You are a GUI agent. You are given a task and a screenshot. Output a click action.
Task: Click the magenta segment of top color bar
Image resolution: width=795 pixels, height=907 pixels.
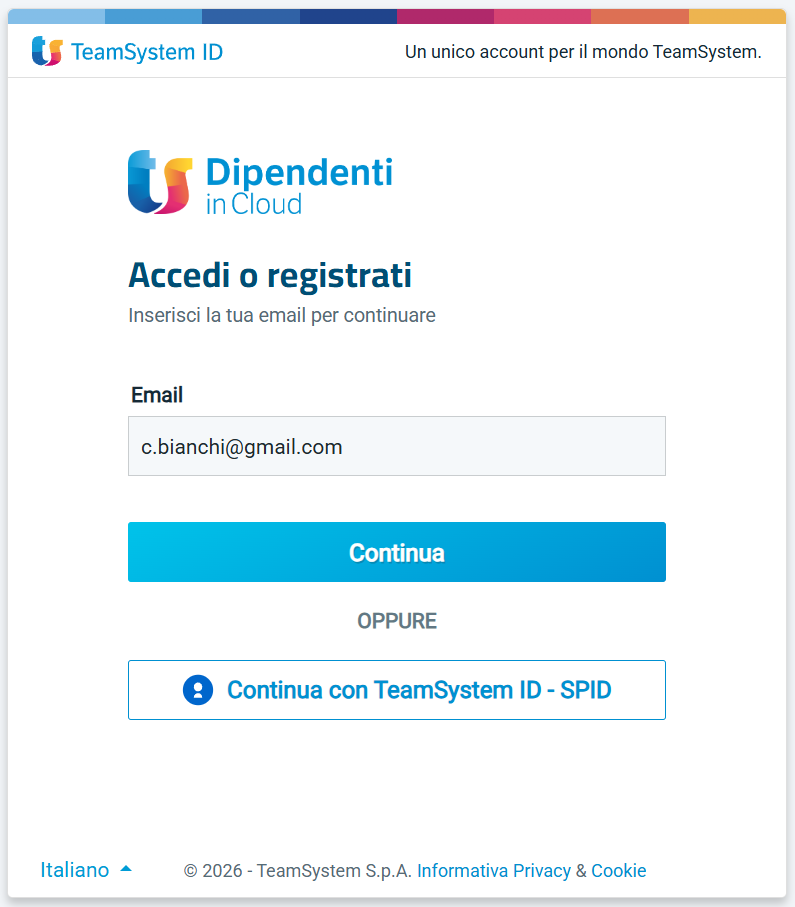click(445, 16)
